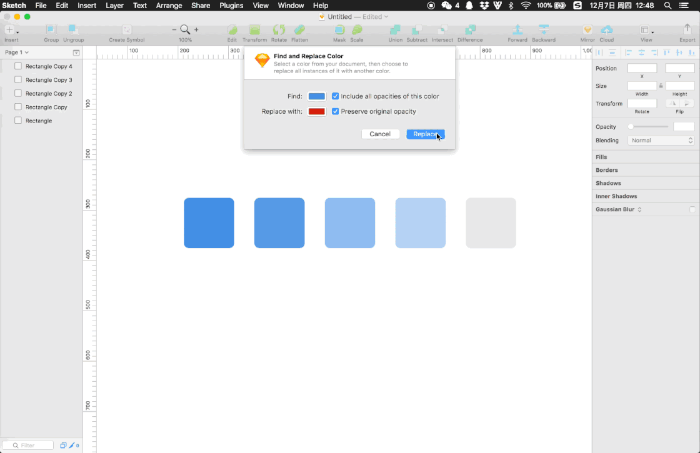Toggle Preserve original opacity checkbox
Viewport: 700px width, 453px height.
pos(335,112)
